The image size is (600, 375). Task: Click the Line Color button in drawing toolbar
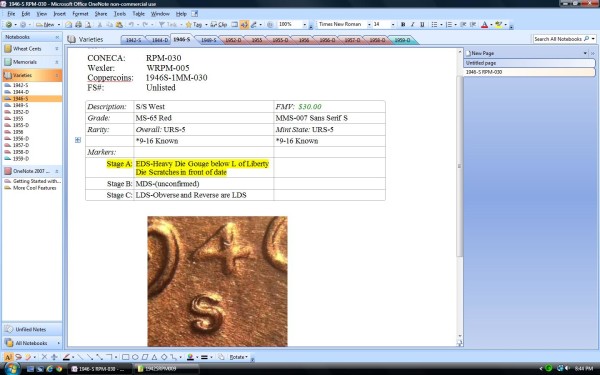pyautogui.click(x=190, y=357)
